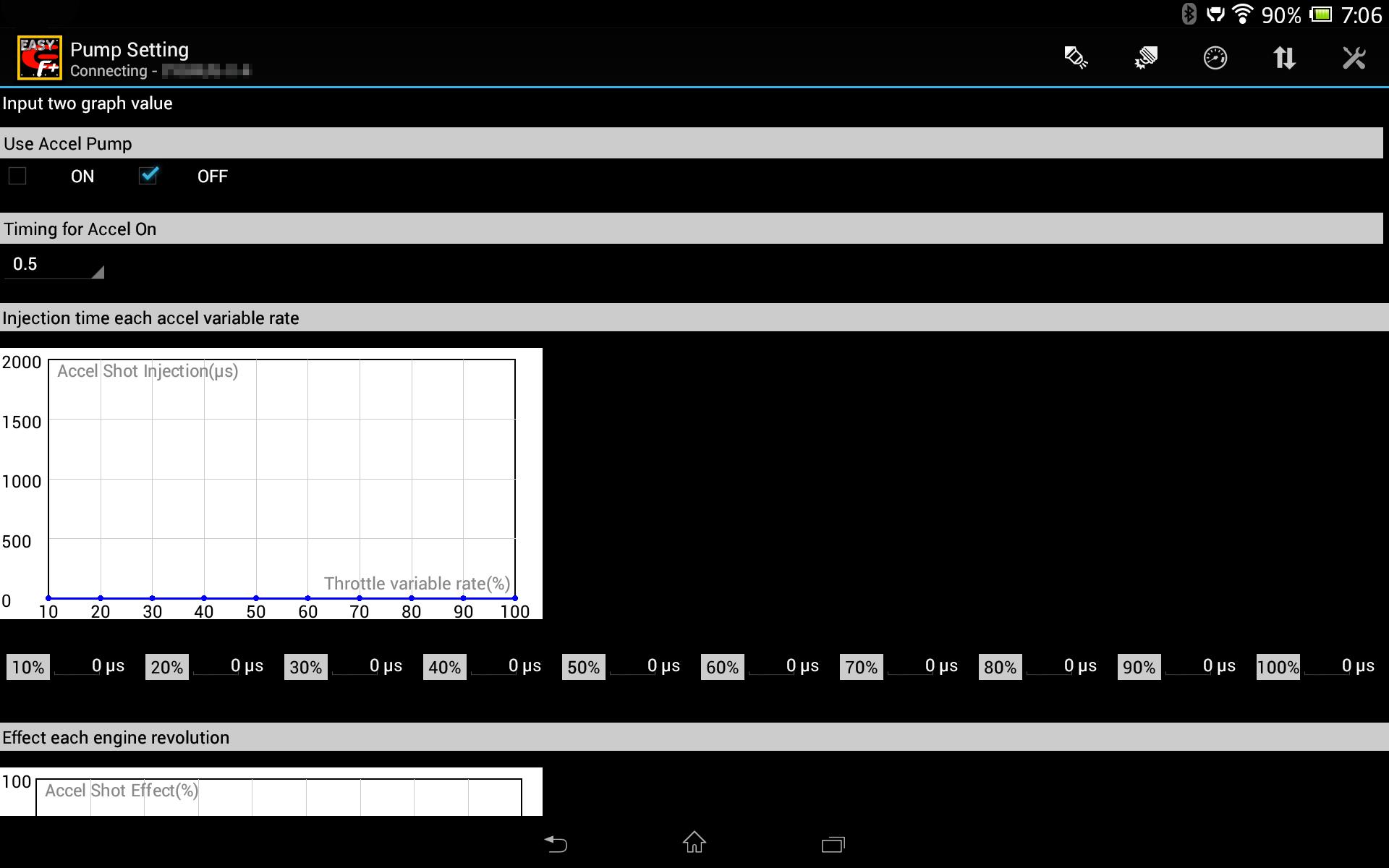Image resolution: width=1389 pixels, height=868 pixels.
Task: Tap the up-down data transfer arrows icon
Action: coord(1284,58)
